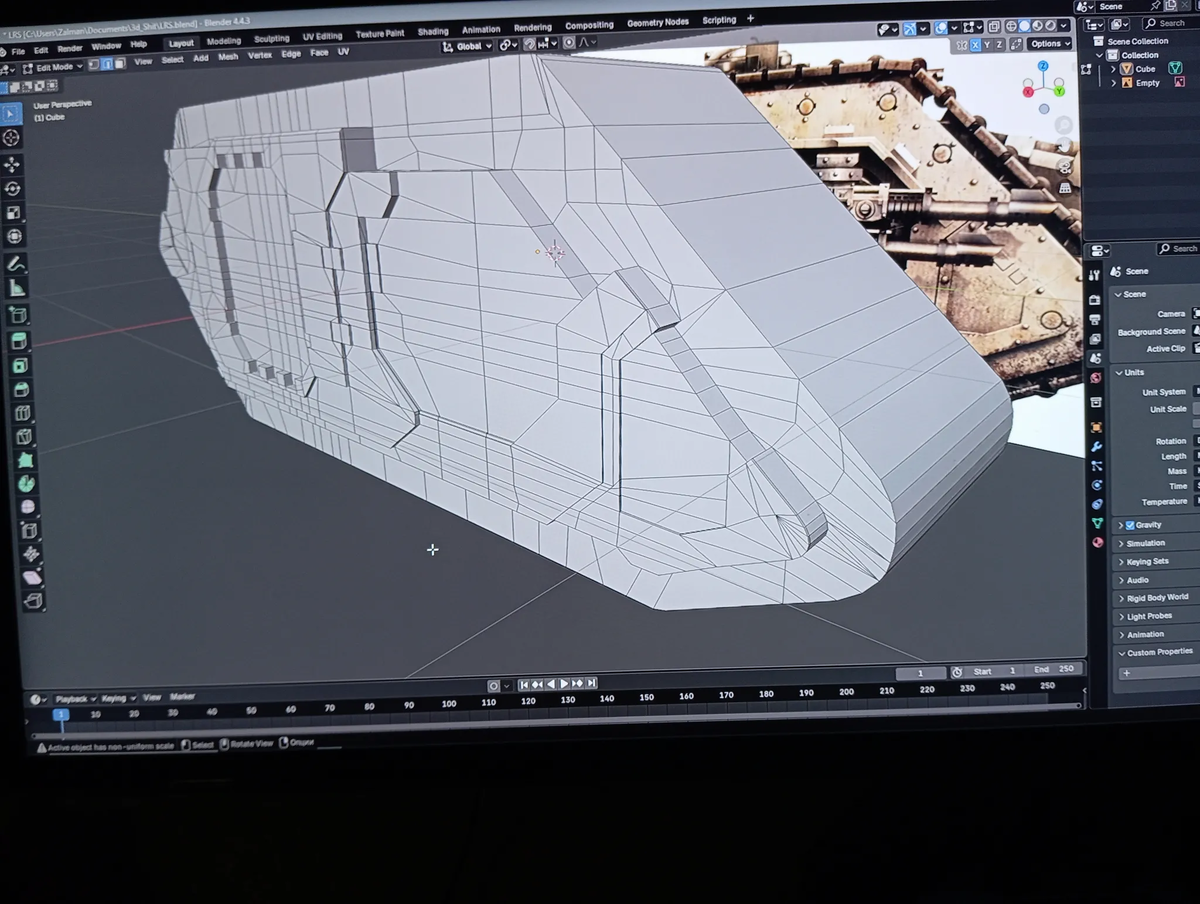1200x904 pixels.
Task: Select the Rotate tool in the toolbar
Action: tap(14, 189)
